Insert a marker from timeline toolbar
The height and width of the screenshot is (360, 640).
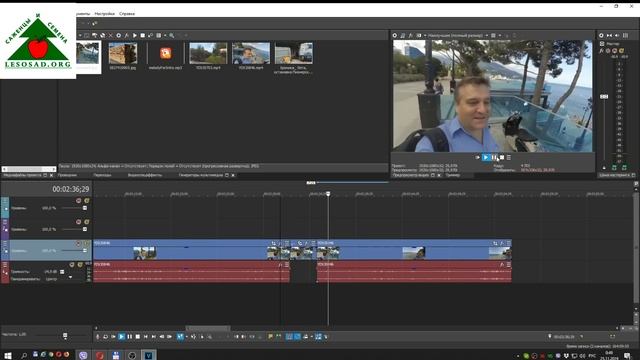coord(270,337)
